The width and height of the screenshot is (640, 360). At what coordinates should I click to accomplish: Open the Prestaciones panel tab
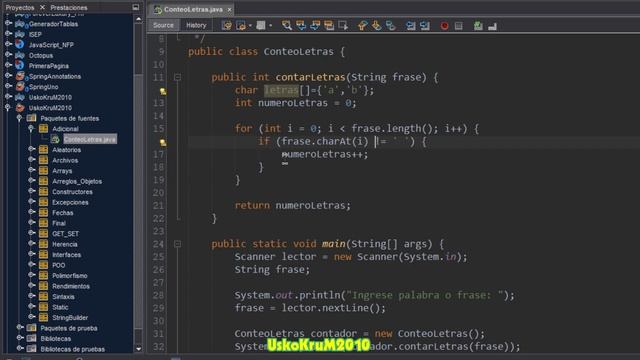click(69, 7)
